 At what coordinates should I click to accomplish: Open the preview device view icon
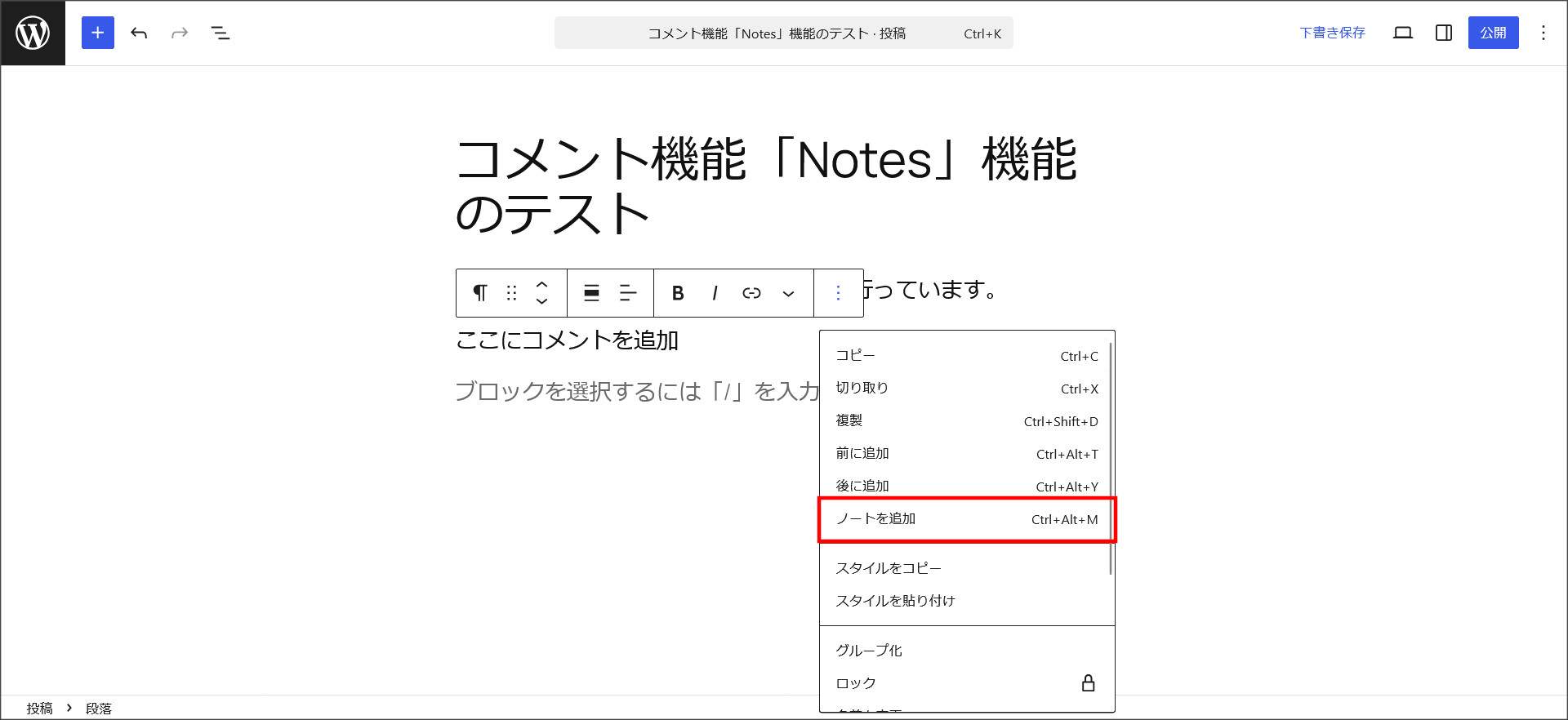[x=1403, y=33]
